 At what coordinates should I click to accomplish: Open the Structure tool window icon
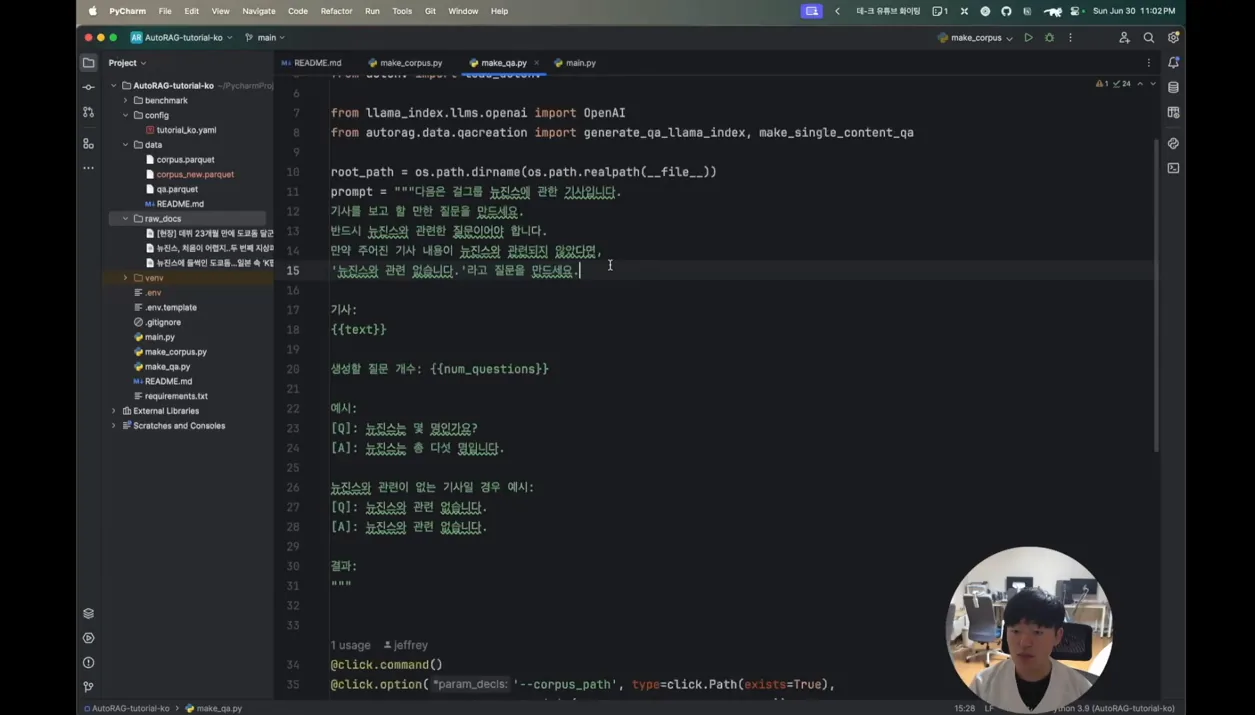[x=88, y=144]
